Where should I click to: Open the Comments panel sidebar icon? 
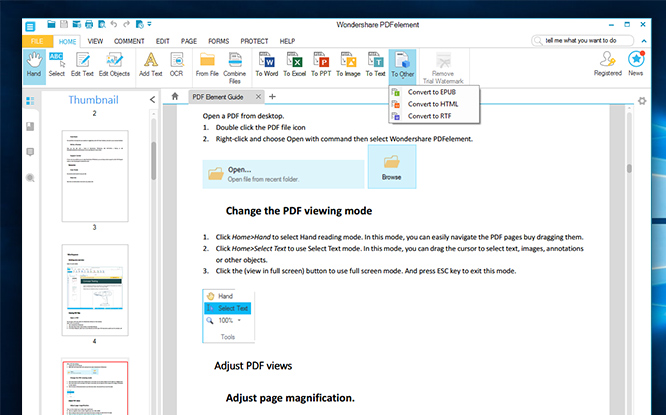[x=30, y=152]
